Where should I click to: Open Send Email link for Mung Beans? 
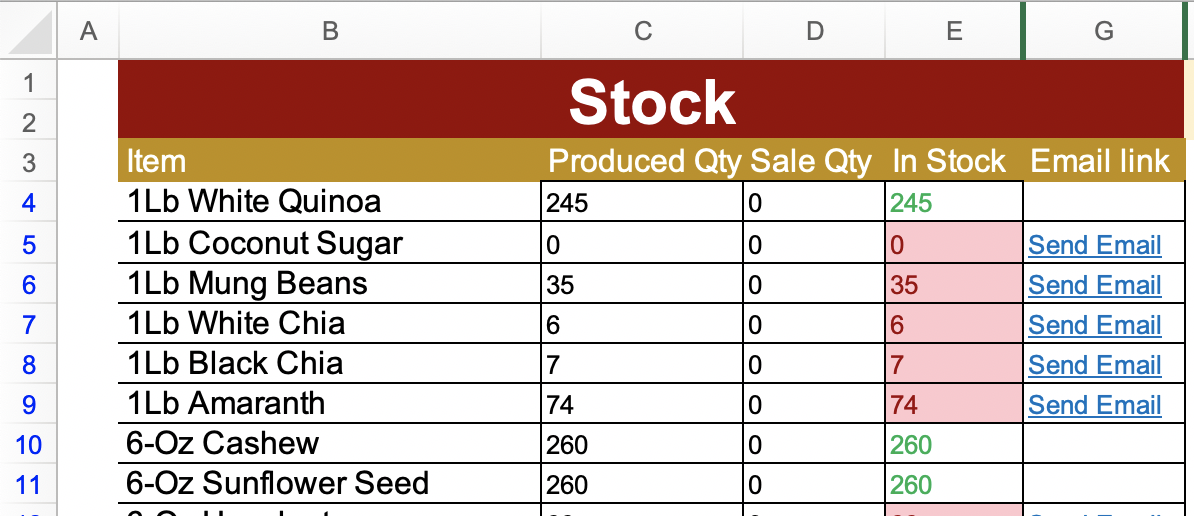(1094, 285)
